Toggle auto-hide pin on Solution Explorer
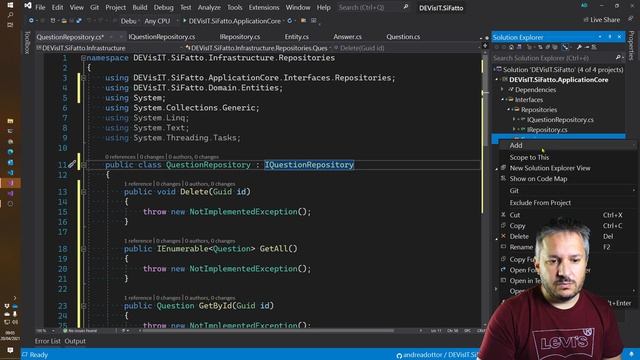This screenshot has height=360, width=640. [x=610, y=37]
